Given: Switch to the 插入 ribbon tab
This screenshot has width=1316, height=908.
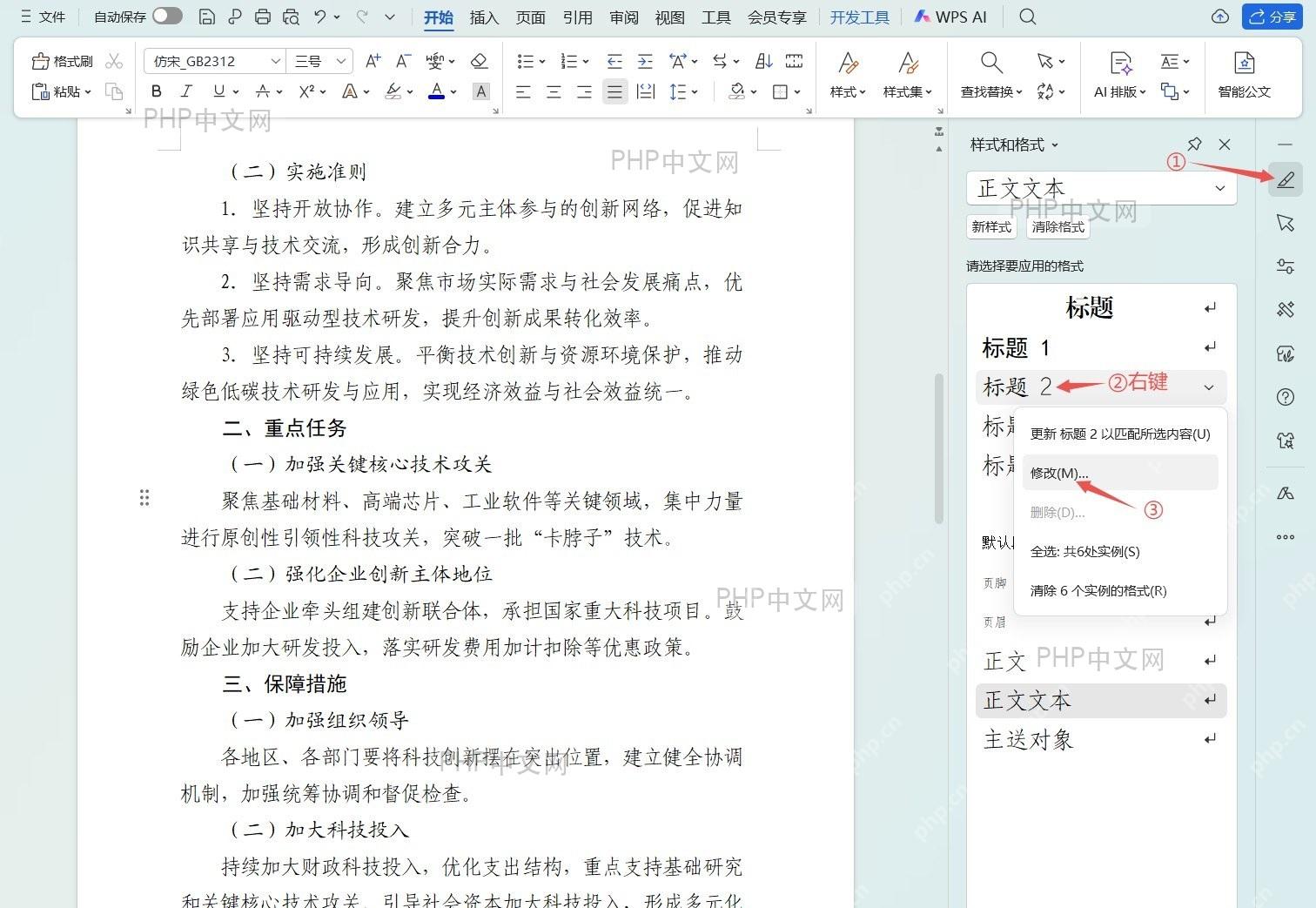Looking at the screenshot, I should click(x=484, y=17).
